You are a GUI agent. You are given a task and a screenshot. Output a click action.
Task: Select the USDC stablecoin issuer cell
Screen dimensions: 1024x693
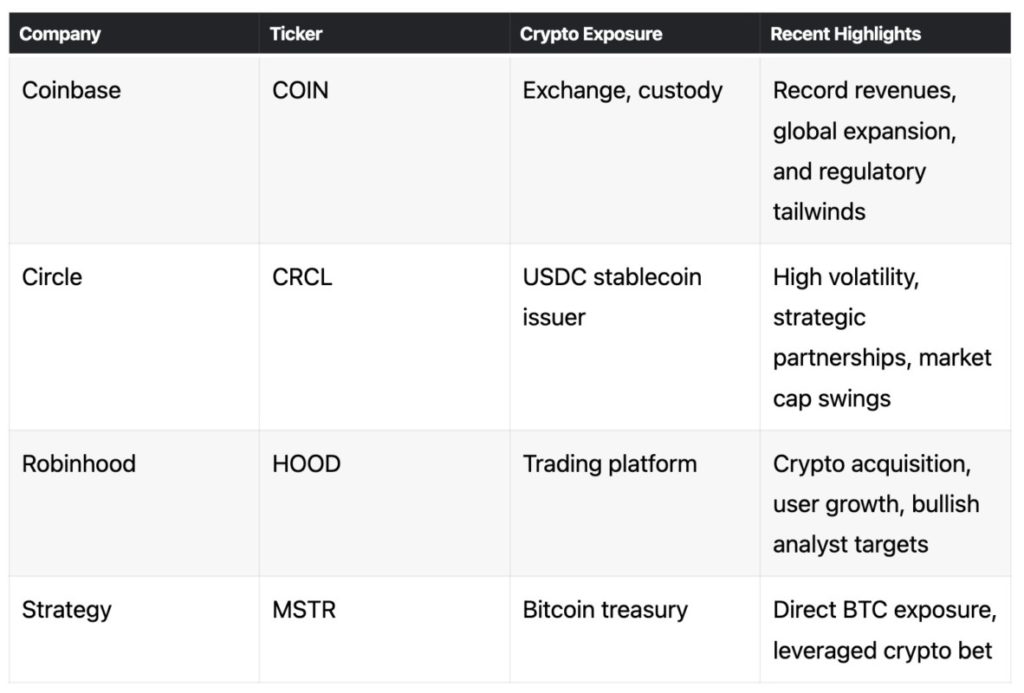click(612, 297)
